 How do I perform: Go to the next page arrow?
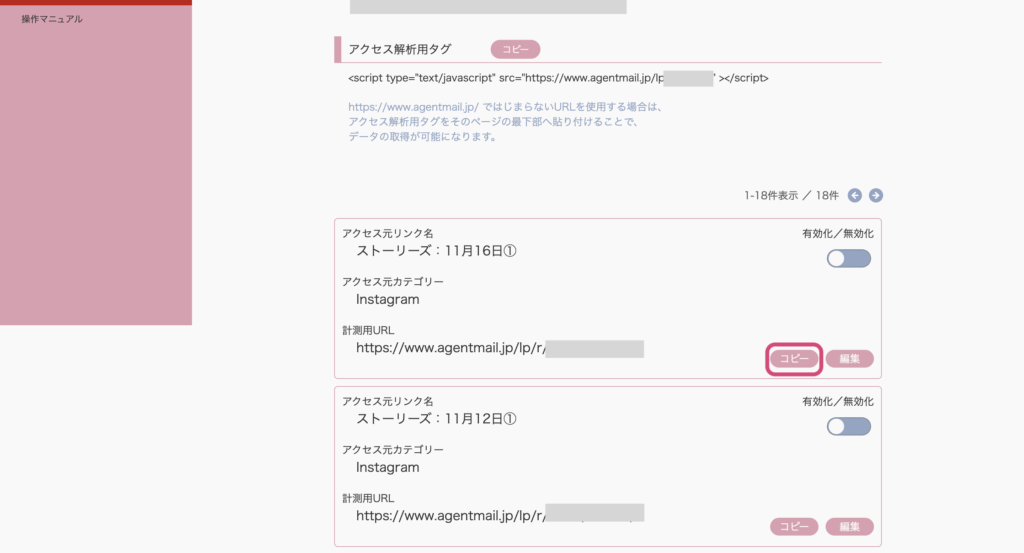click(x=876, y=195)
